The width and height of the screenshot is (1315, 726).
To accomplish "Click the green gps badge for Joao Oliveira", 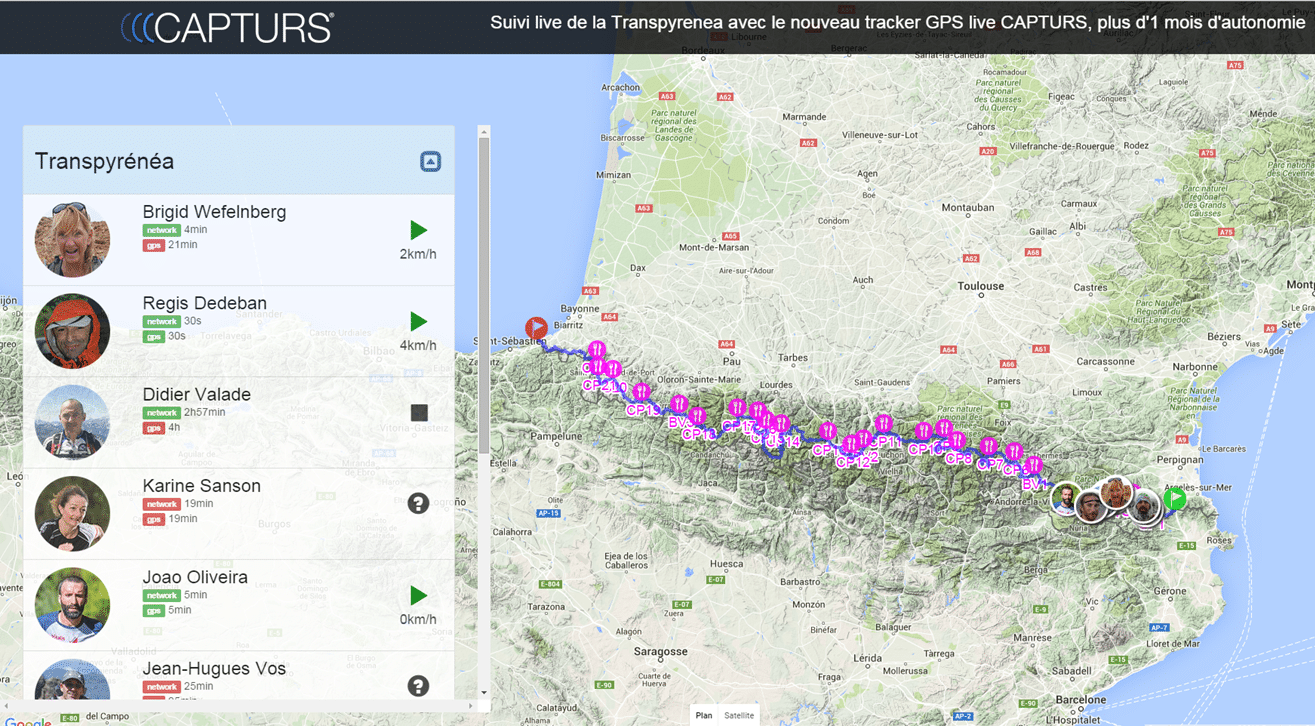I will tap(153, 610).
